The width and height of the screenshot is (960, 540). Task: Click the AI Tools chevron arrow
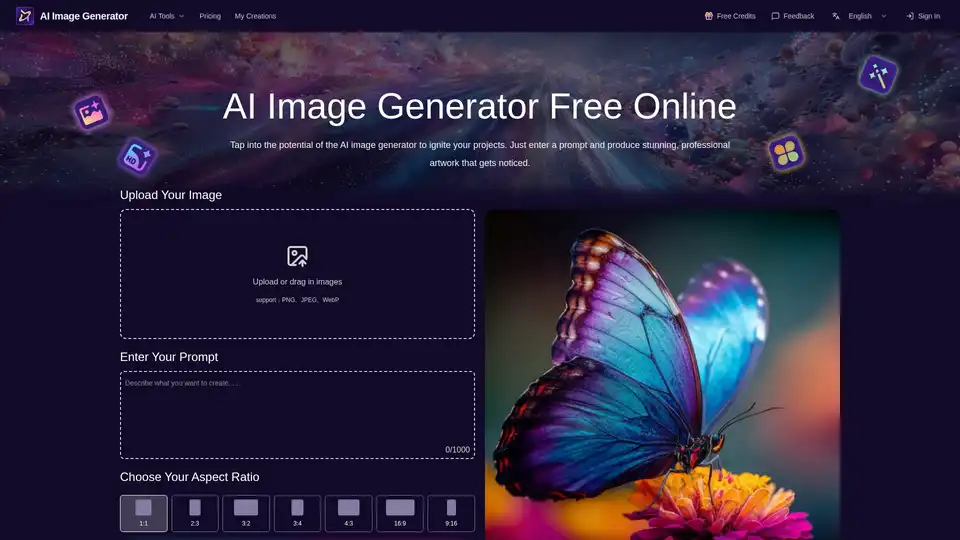[x=181, y=16]
